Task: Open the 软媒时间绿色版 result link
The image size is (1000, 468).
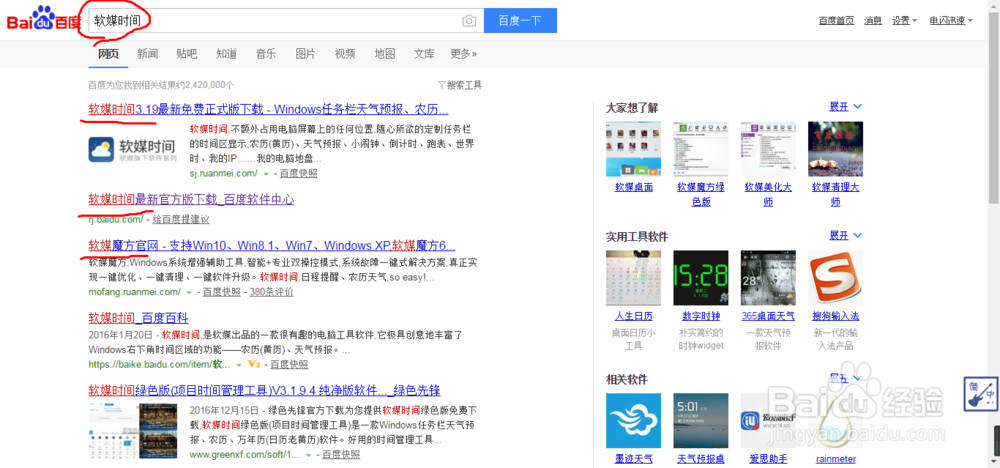Action: [x=264, y=390]
